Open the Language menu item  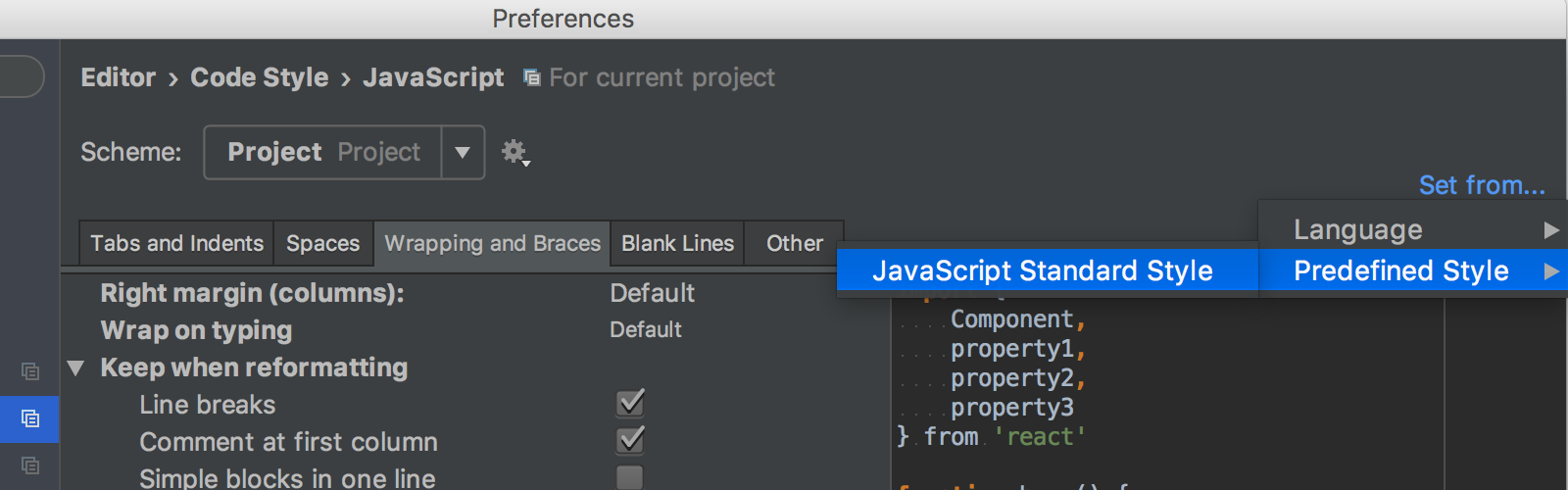[x=1413, y=229]
